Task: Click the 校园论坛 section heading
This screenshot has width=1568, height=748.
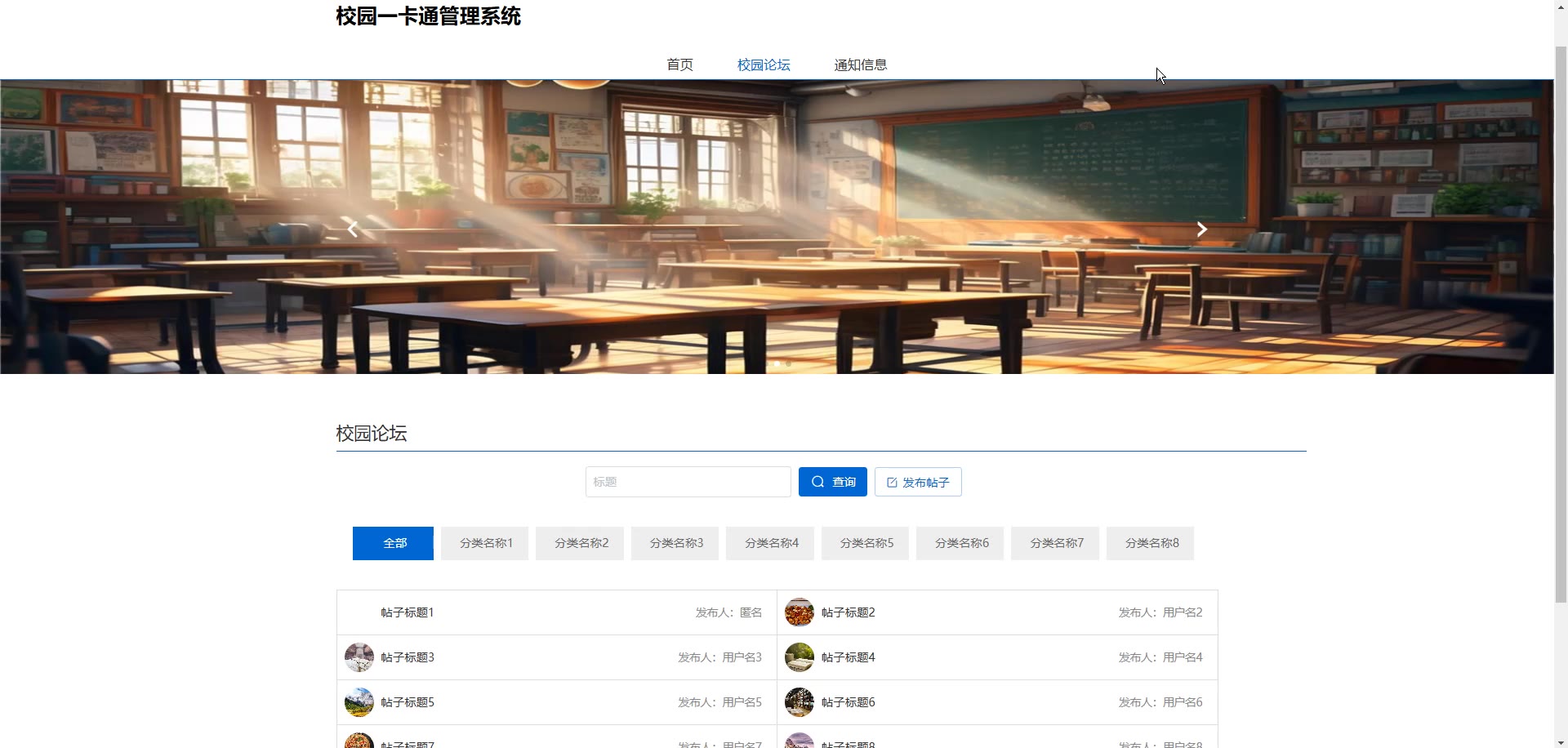Action: coord(372,434)
